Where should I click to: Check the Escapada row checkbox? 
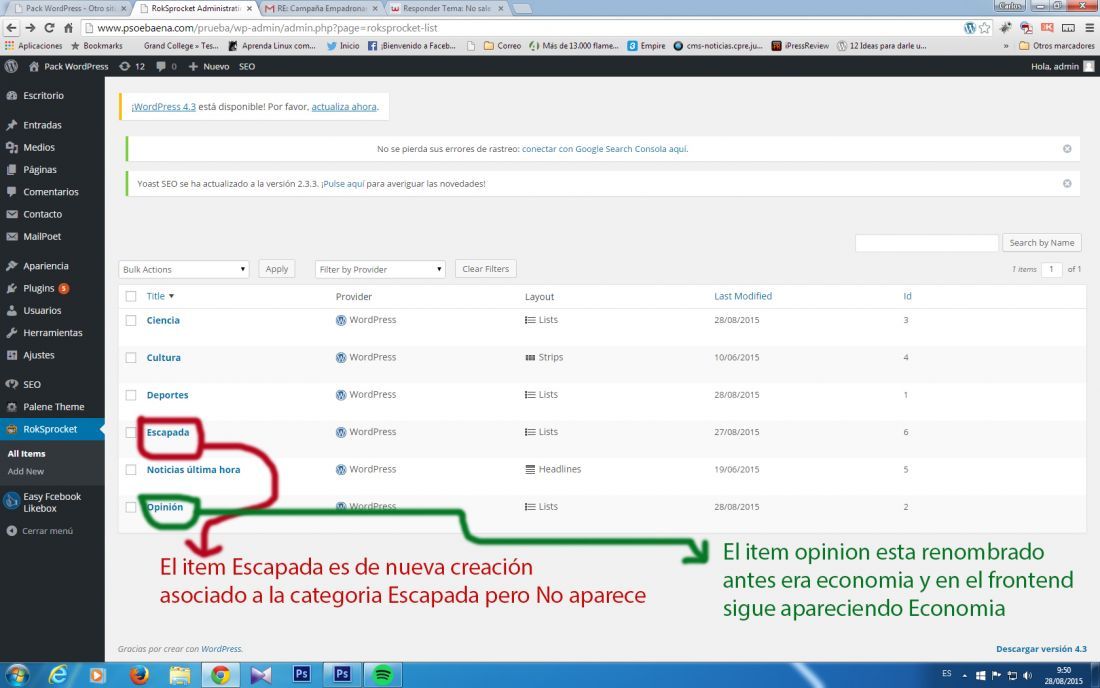(x=131, y=432)
